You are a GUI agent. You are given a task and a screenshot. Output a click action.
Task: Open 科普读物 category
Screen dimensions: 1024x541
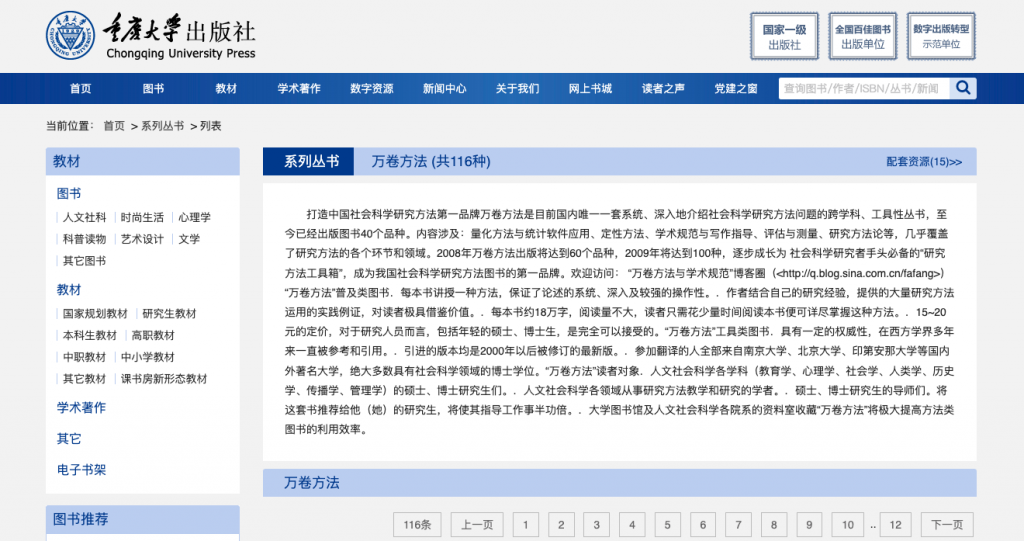84,238
